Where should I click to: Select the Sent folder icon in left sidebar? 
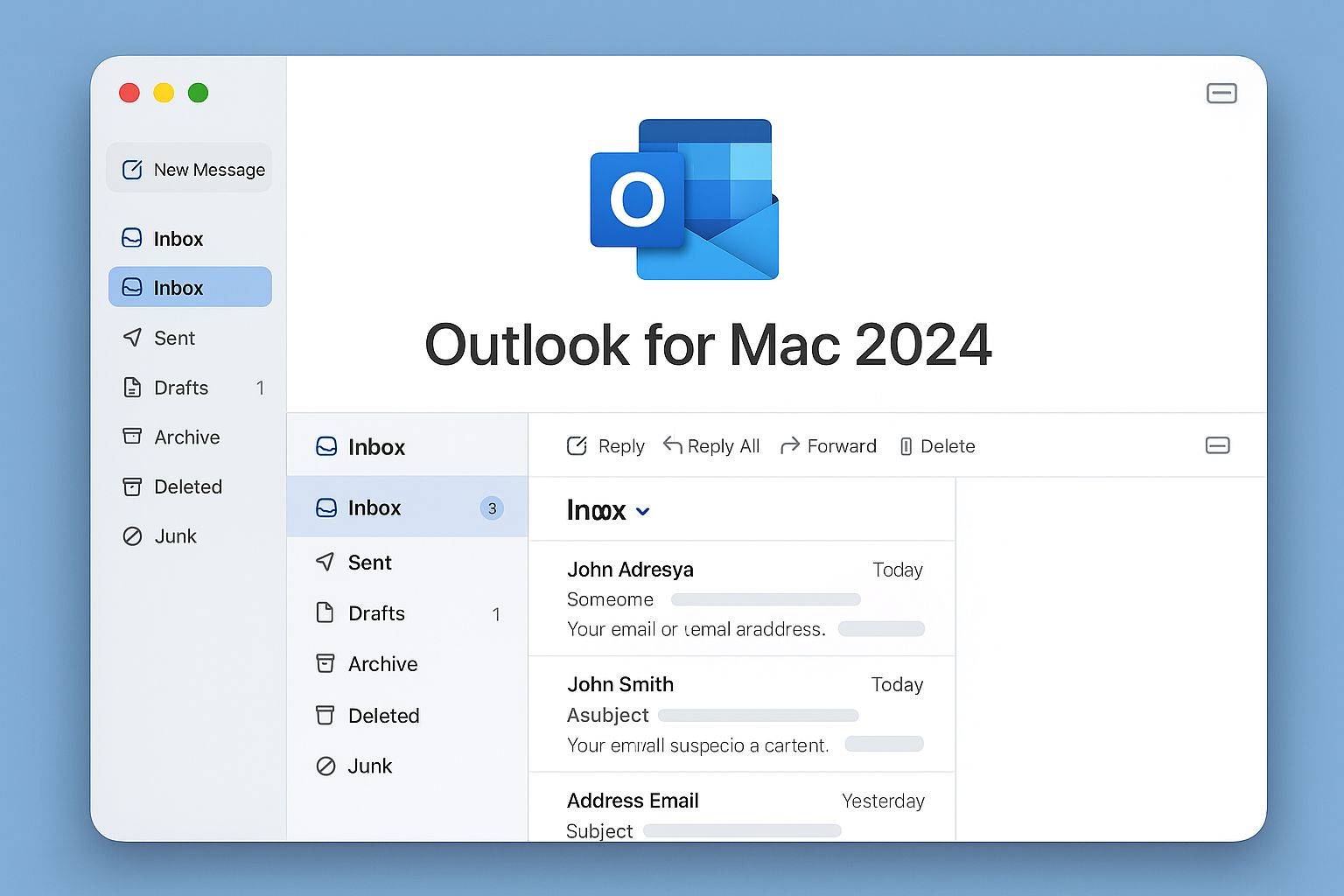coord(132,338)
